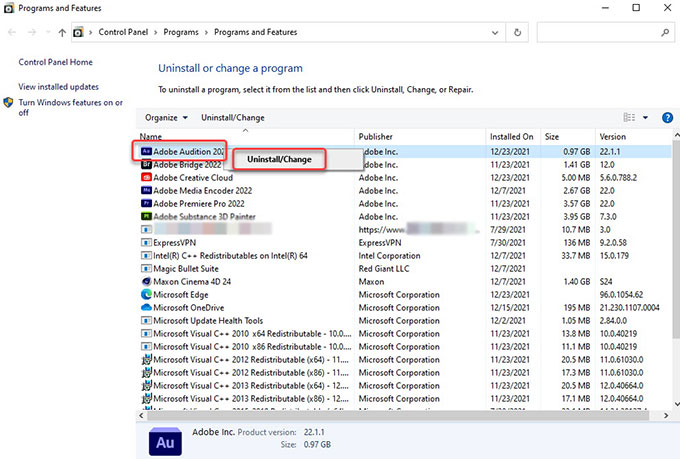The width and height of the screenshot is (680, 459).
Task: Click the Maxon Cinema 4D 24 icon
Action: (x=146, y=282)
